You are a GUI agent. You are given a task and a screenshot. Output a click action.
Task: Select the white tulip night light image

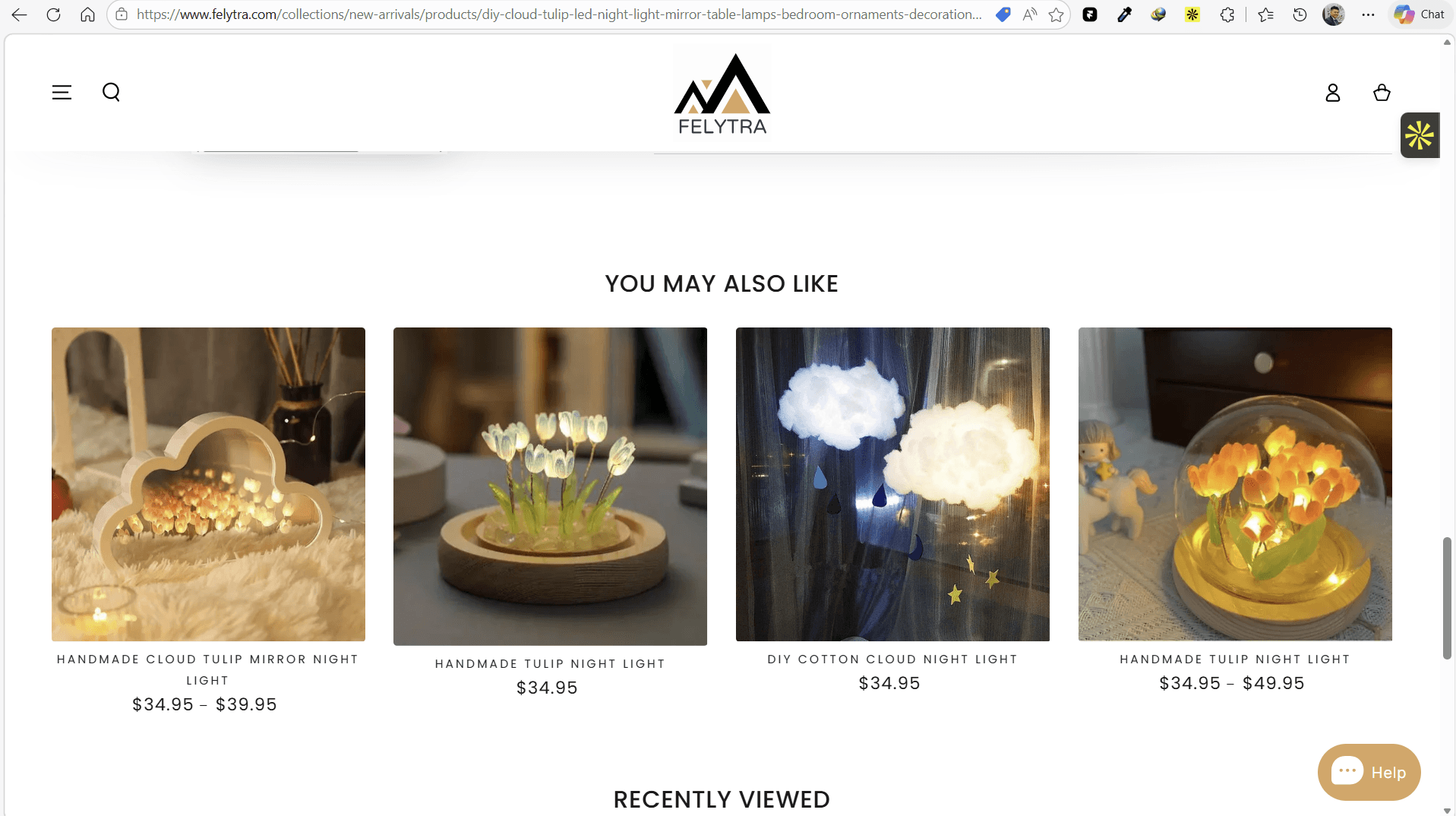pos(550,486)
